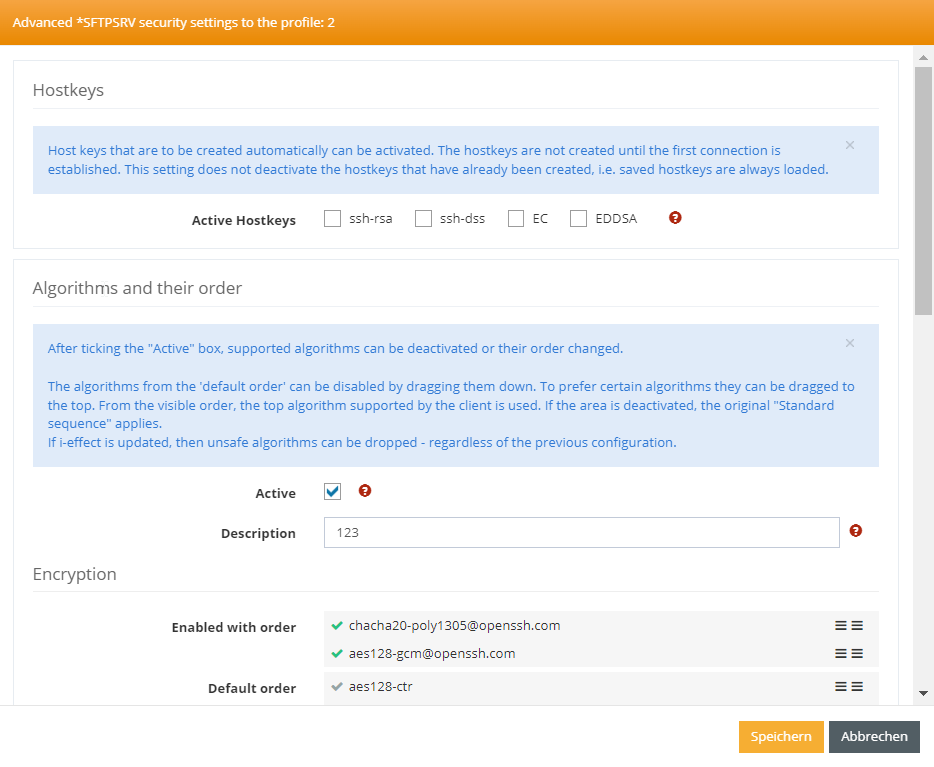Viewport: 934px width, 767px height.
Task: Click help icon next to Active Hostkeys
Action: pyautogui.click(x=675, y=218)
